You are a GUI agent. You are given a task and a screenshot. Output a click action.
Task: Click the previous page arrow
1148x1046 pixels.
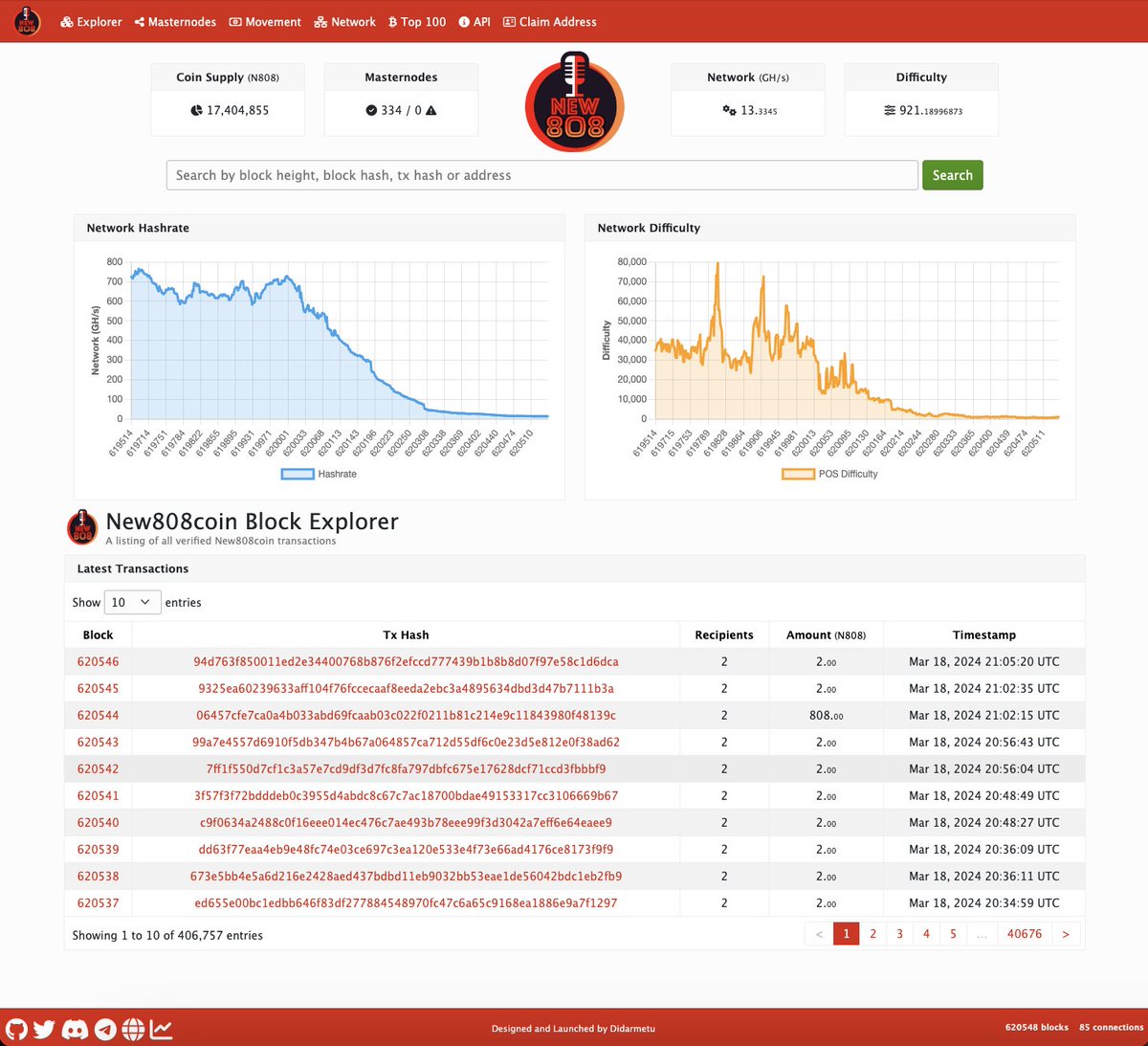coord(819,933)
